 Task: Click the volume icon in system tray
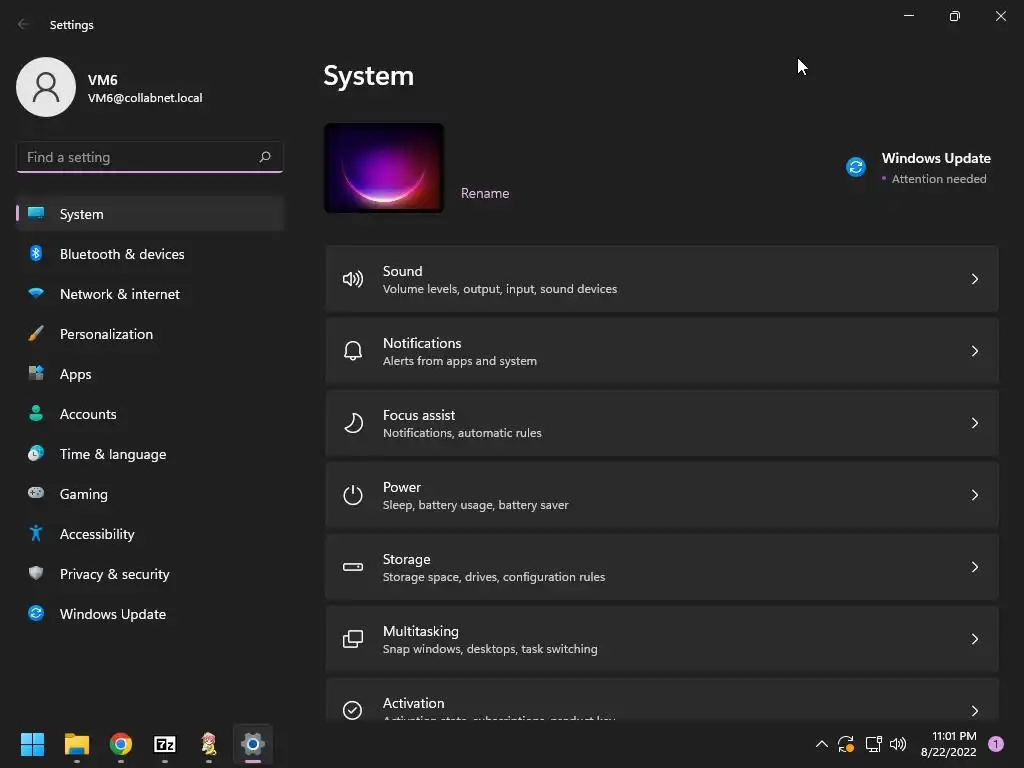[x=898, y=744]
